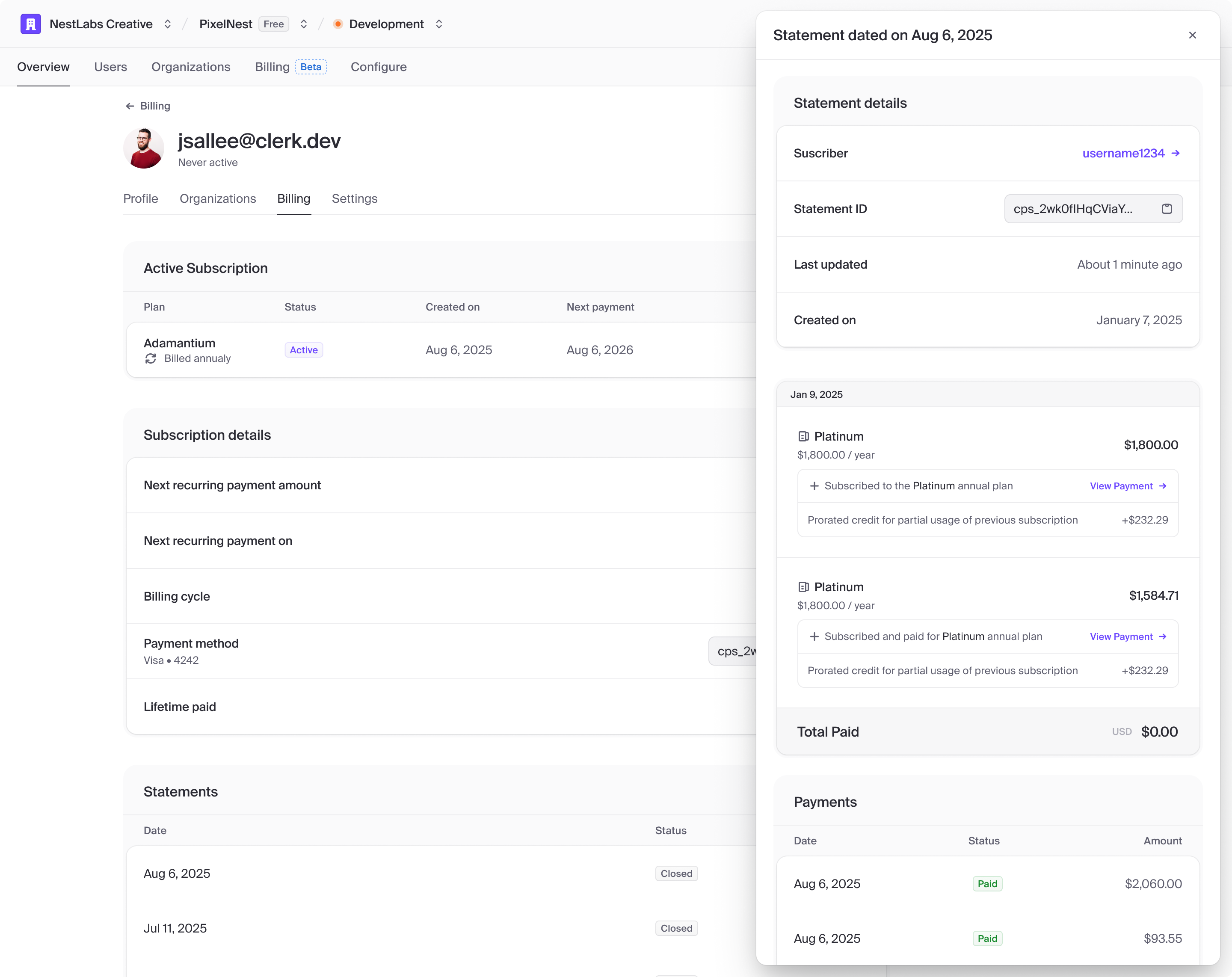Switch to the Overview tab
This screenshot has height=977, width=1232.
coord(44,67)
